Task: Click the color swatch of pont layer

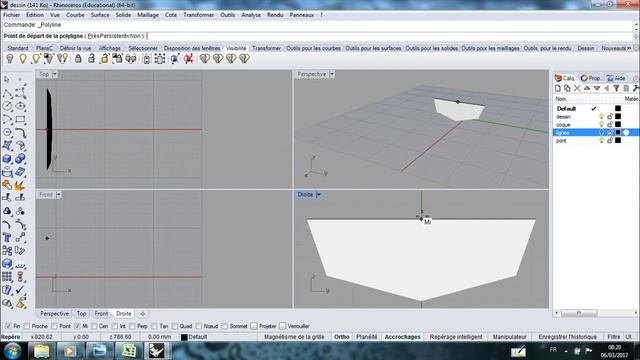Action: (x=618, y=140)
